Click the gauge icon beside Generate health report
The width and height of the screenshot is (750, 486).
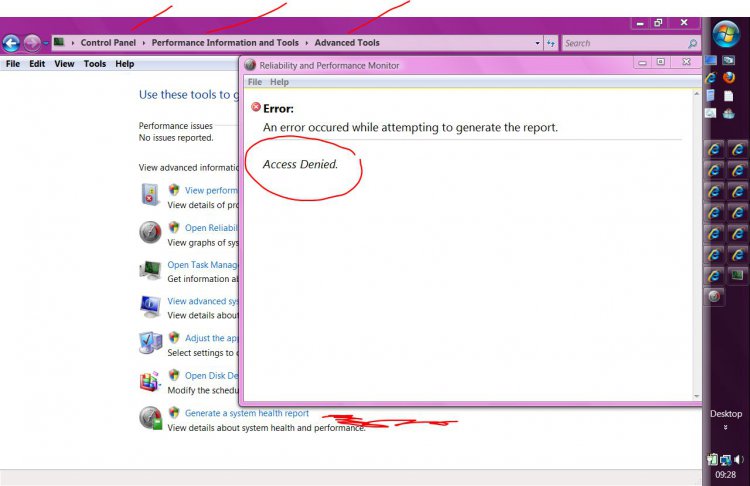click(151, 418)
